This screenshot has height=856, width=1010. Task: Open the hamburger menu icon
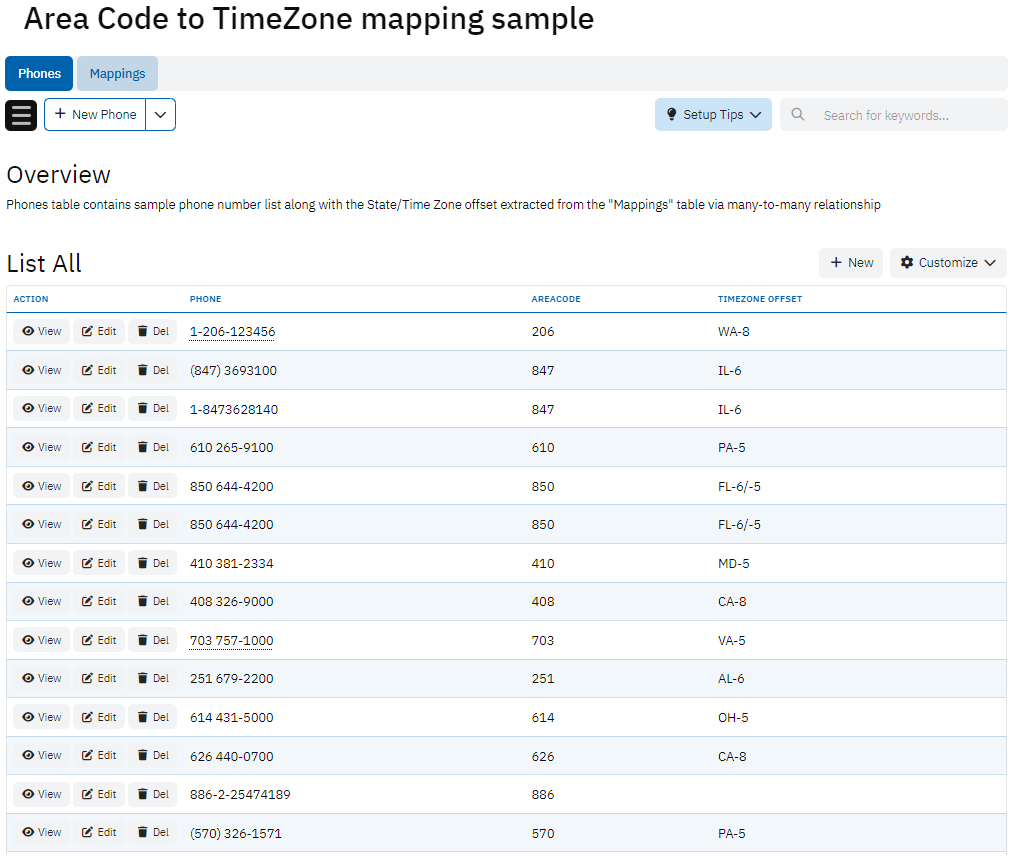click(x=21, y=115)
